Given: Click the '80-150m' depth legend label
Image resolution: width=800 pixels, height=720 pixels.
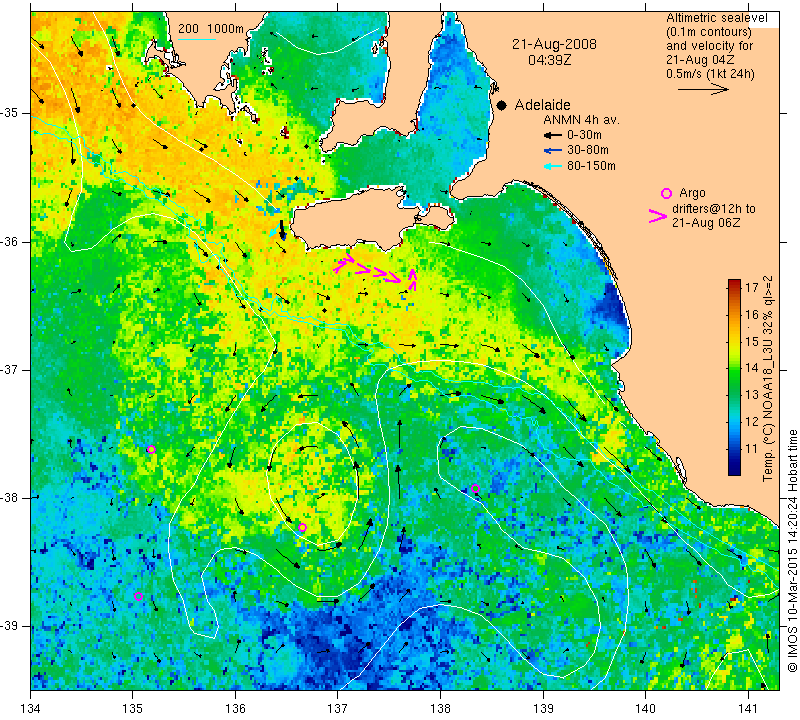Looking at the screenshot, I should tap(591, 166).
